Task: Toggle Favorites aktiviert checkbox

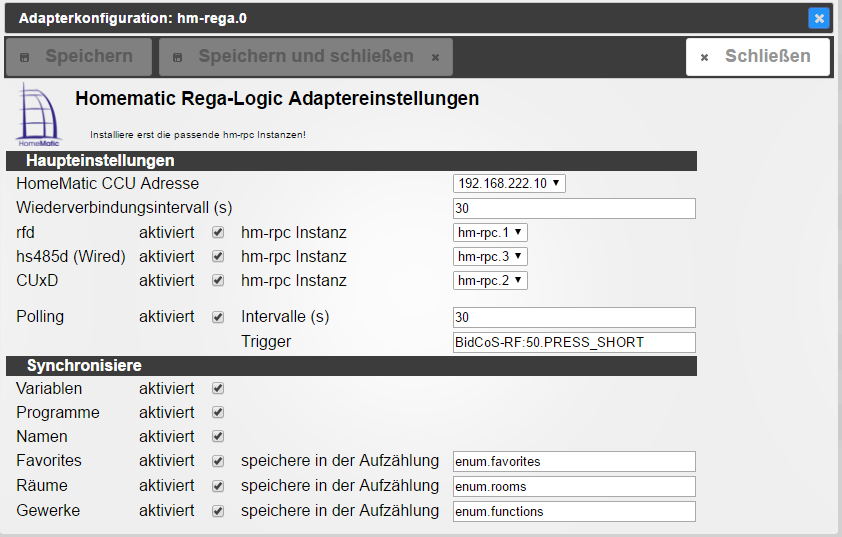Action: tap(217, 461)
